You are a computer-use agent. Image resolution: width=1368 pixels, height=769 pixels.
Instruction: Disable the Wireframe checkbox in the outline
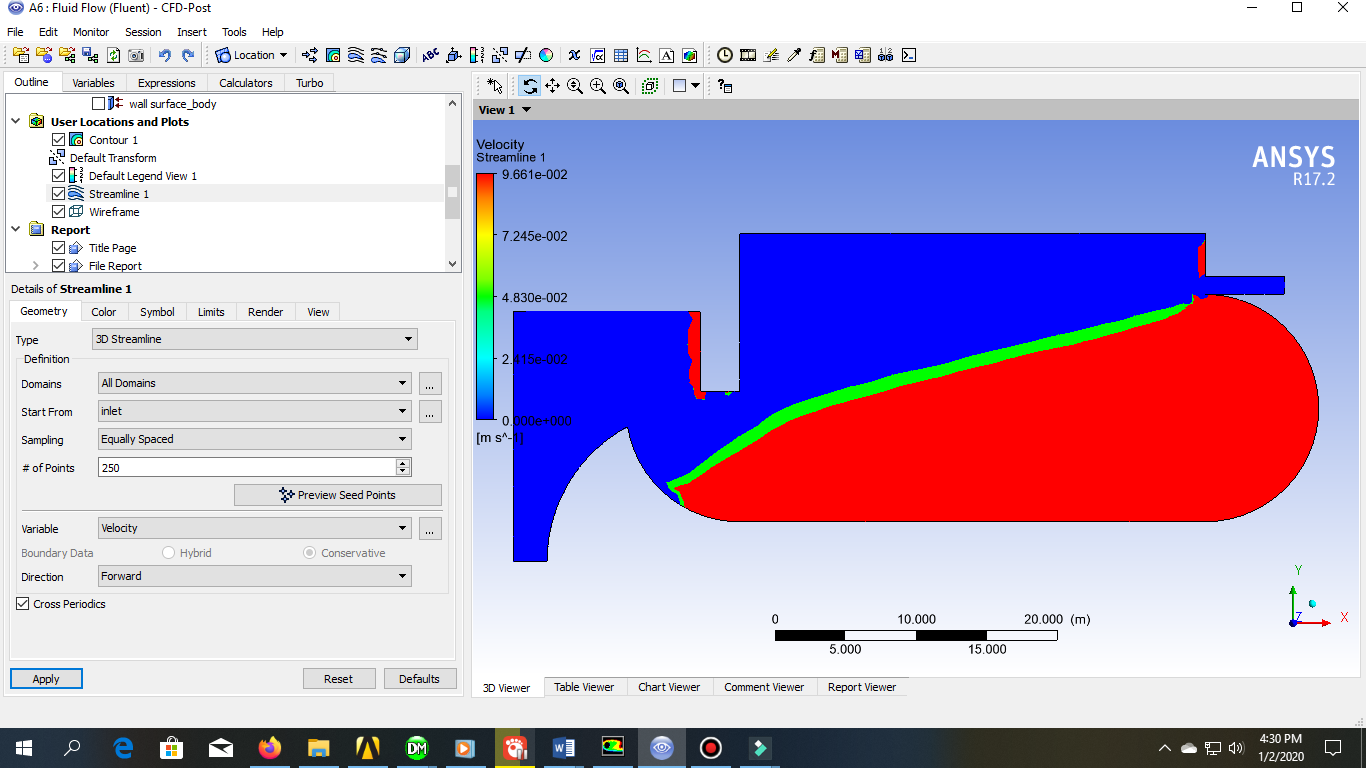58,211
